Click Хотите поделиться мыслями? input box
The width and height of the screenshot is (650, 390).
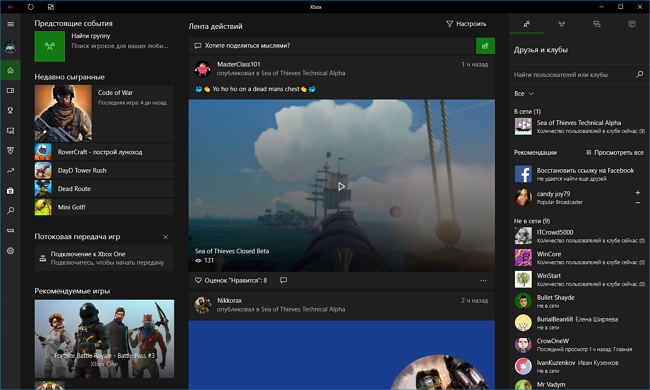pyautogui.click(x=332, y=46)
